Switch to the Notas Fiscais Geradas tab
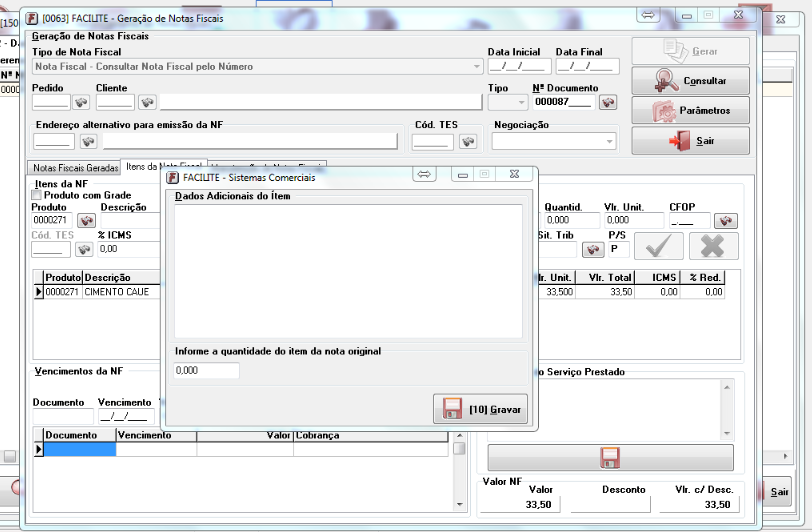This screenshot has height=532, width=812. pyautogui.click(x=75, y=168)
